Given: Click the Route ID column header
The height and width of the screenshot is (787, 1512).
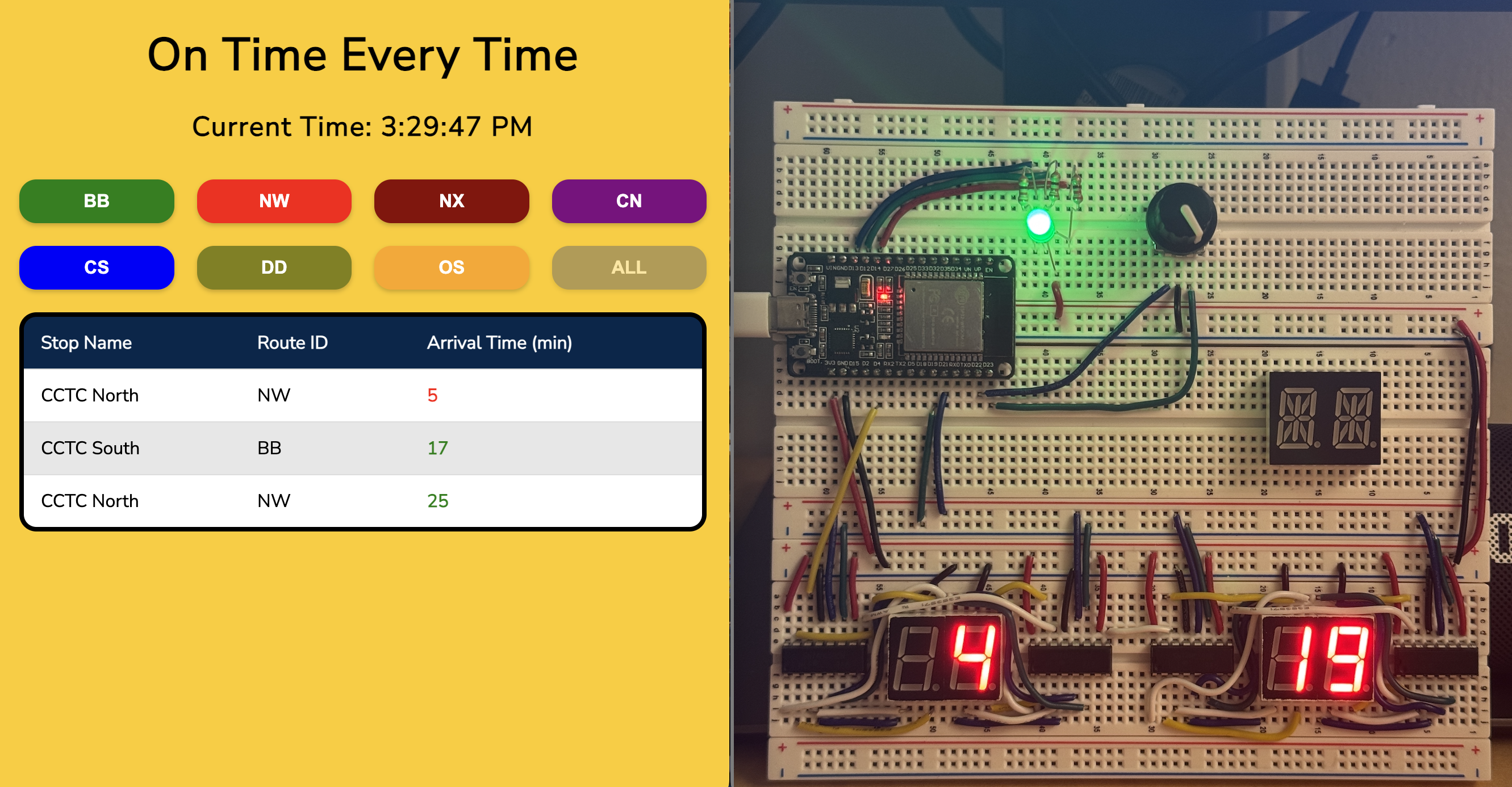Looking at the screenshot, I should [x=293, y=343].
